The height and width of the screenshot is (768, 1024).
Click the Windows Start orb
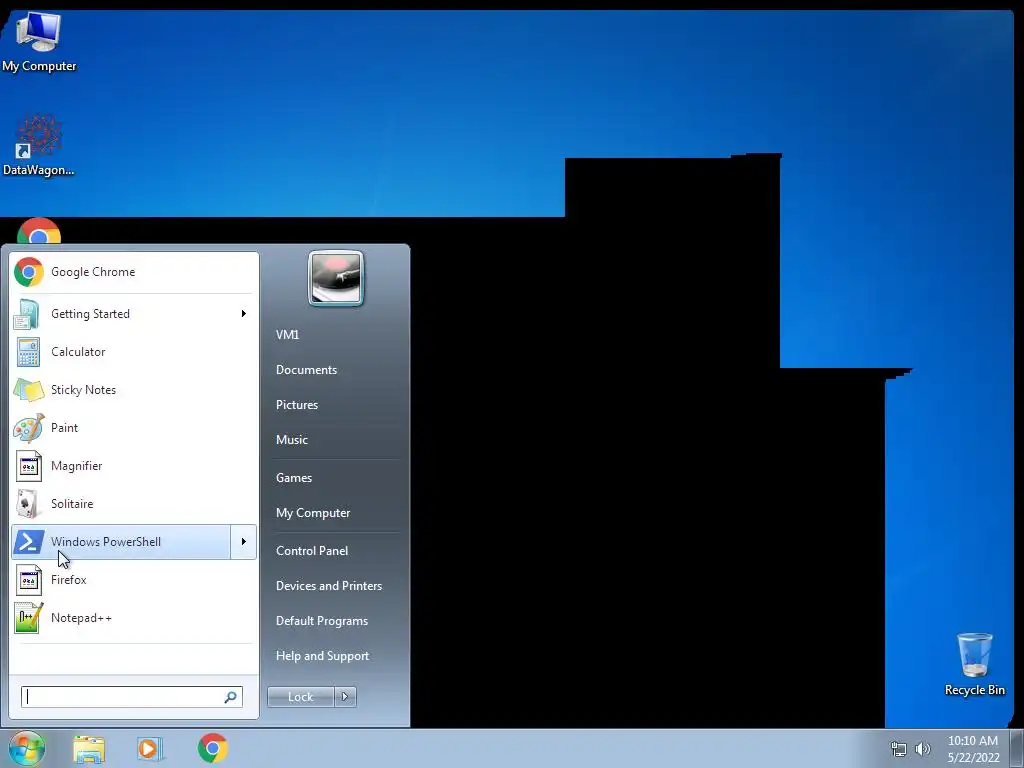pos(27,748)
